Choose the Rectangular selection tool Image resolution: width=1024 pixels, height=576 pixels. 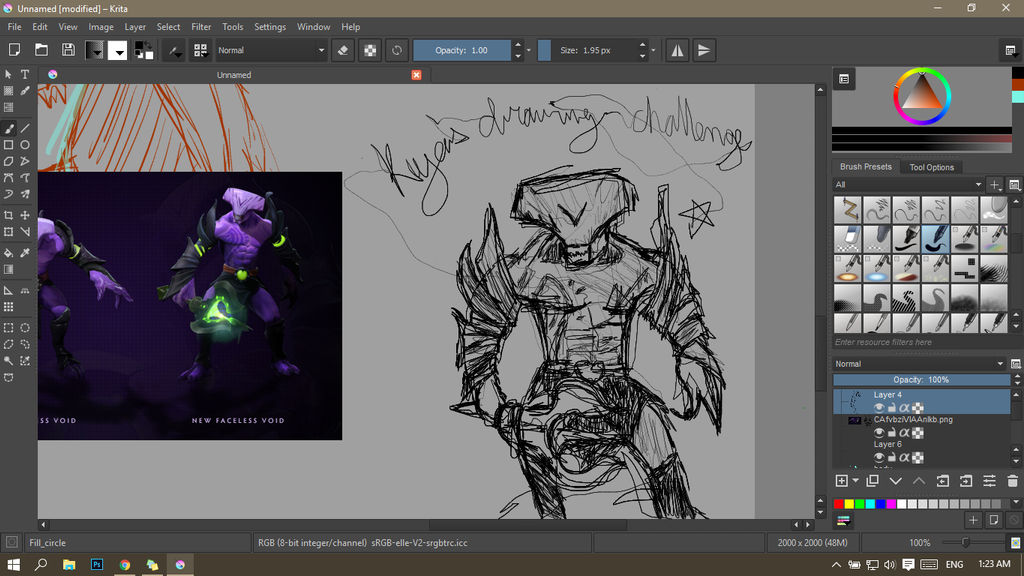point(8,328)
